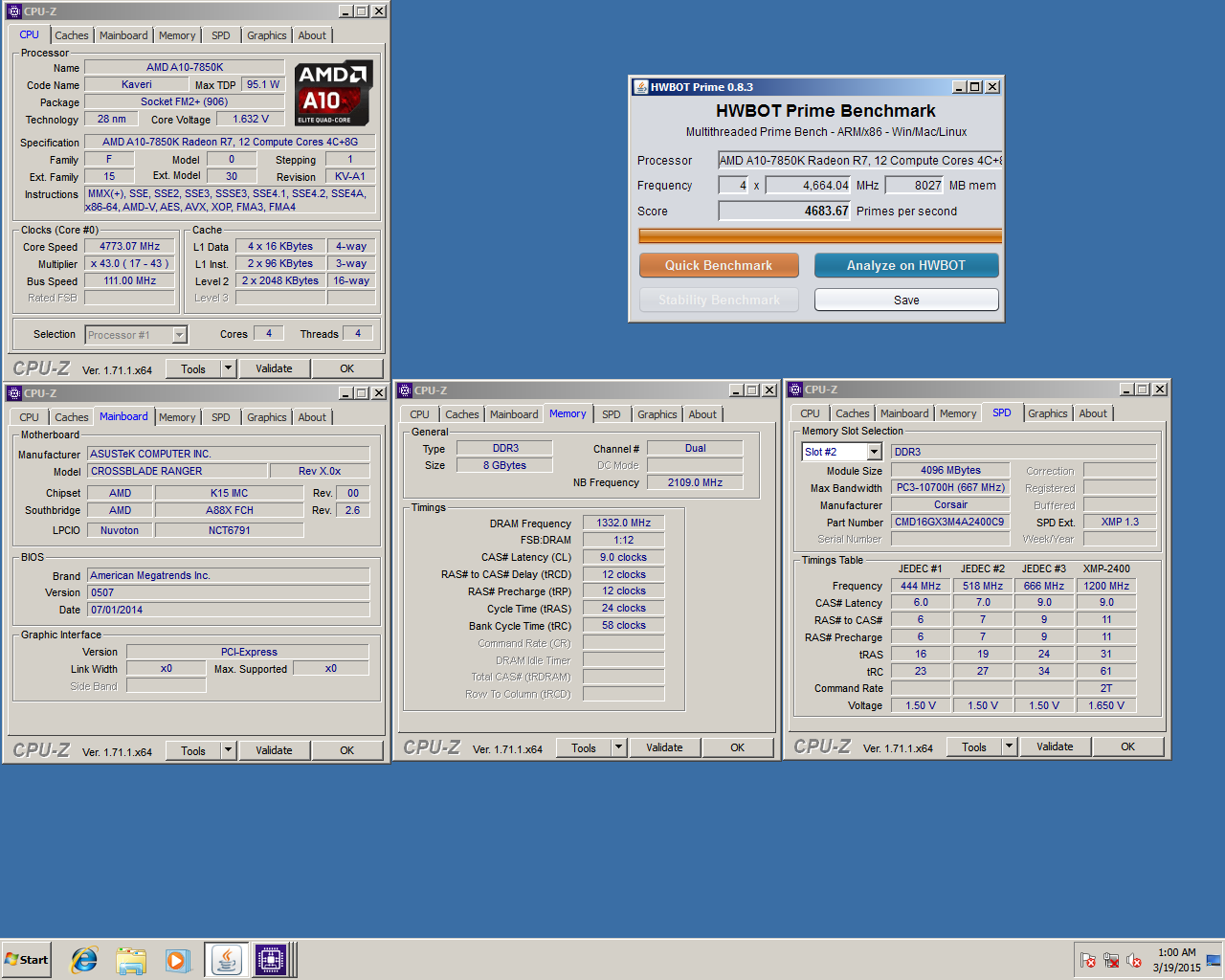
Task: Click the Core Speed value 4773.07 MHz
Action: click(x=129, y=246)
